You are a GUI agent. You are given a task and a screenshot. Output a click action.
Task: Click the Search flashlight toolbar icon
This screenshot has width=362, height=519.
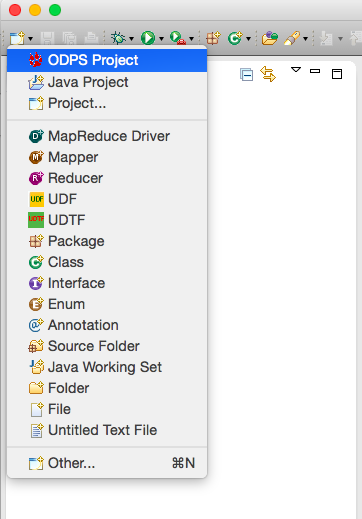click(292, 38)
